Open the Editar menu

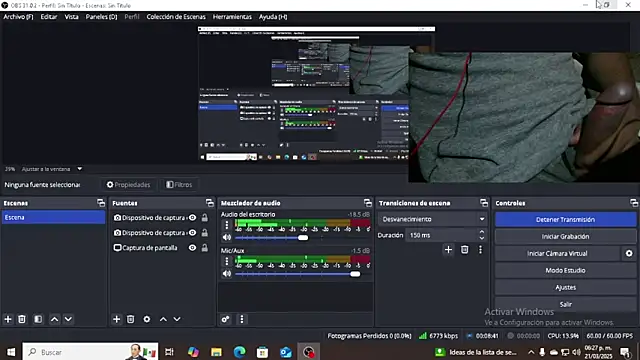49,17
